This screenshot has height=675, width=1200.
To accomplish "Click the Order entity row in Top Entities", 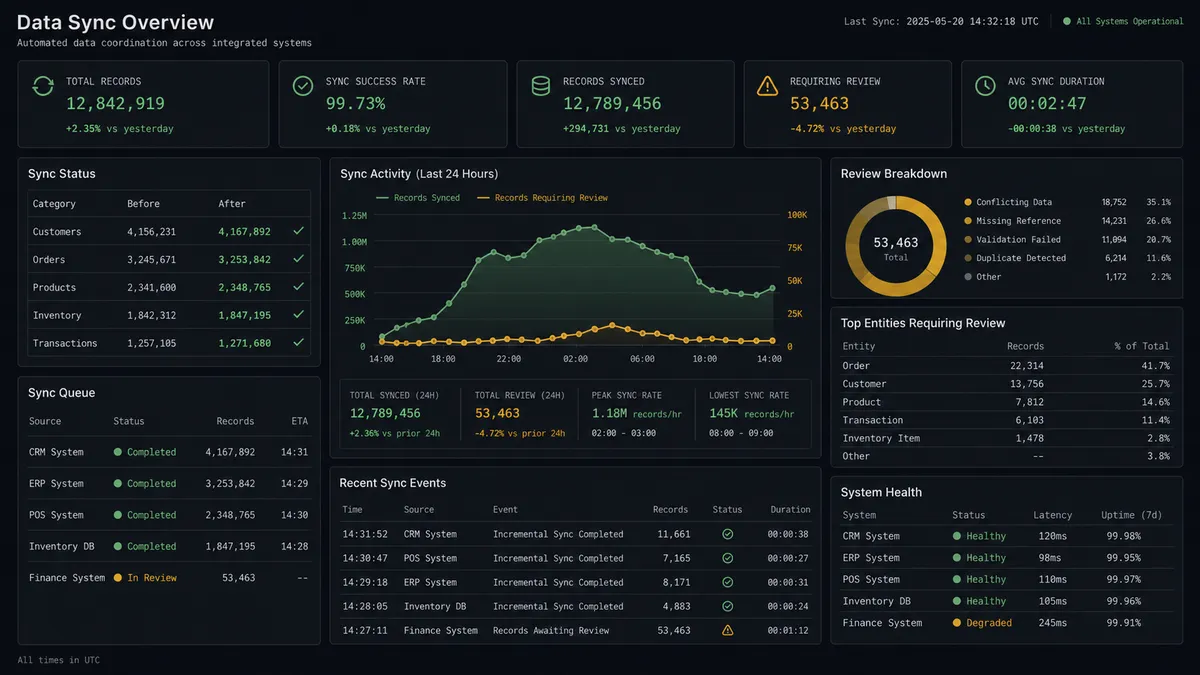I will [x=1006, y=366].
